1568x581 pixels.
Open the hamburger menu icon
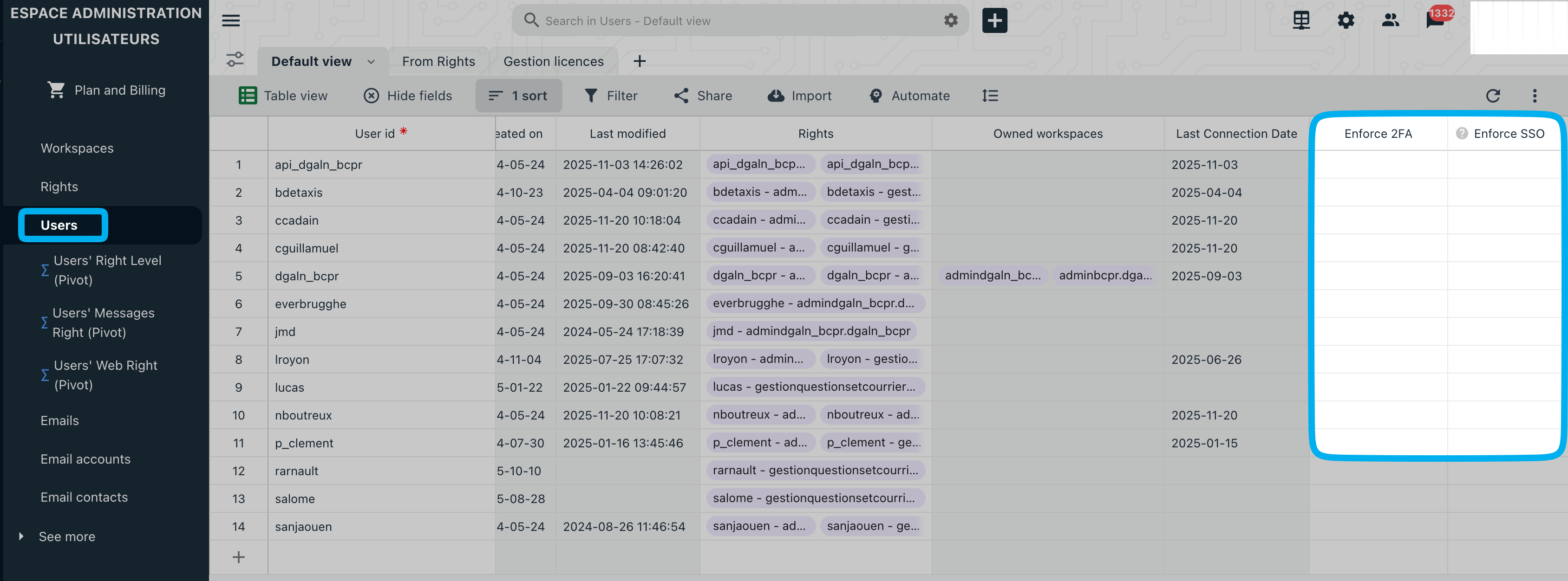click(230, 21)
